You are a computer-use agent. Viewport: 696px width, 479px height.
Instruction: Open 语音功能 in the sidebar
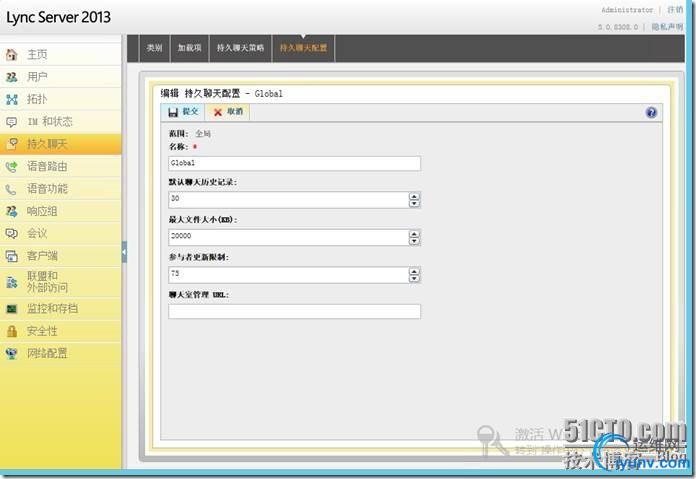point(60,189)
